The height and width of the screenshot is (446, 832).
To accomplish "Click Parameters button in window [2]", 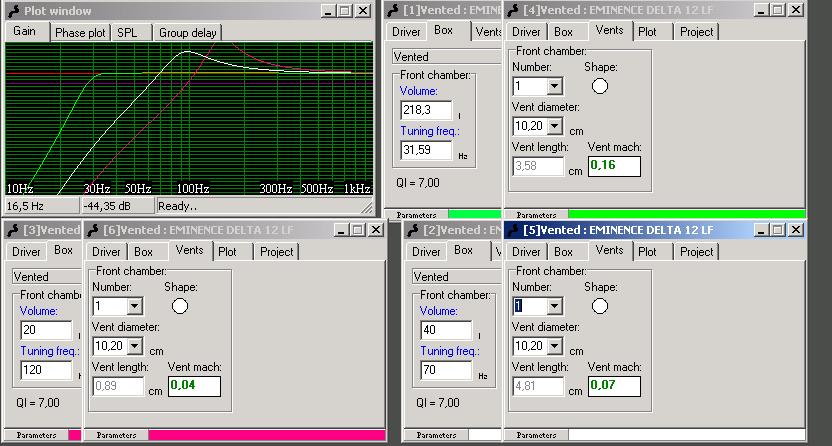I will (x=437, y=435).
